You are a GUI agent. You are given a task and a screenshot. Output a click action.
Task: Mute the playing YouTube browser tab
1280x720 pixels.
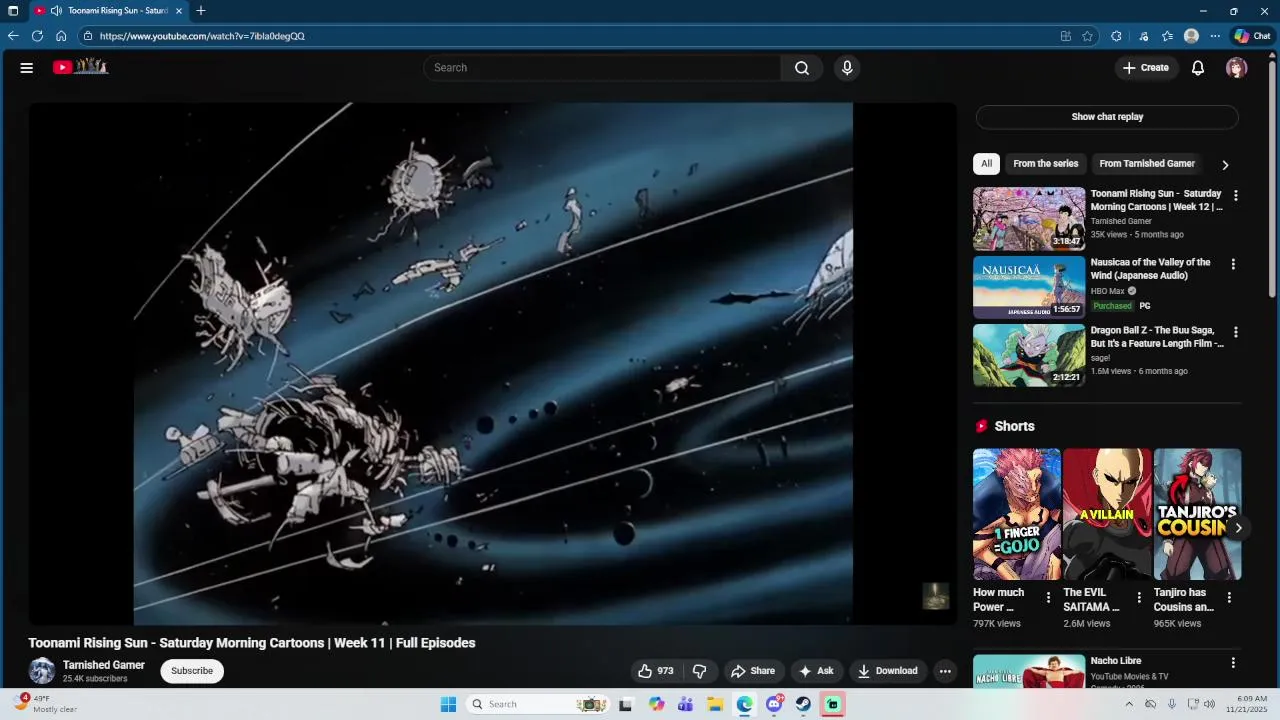click(x=56, y=11)
